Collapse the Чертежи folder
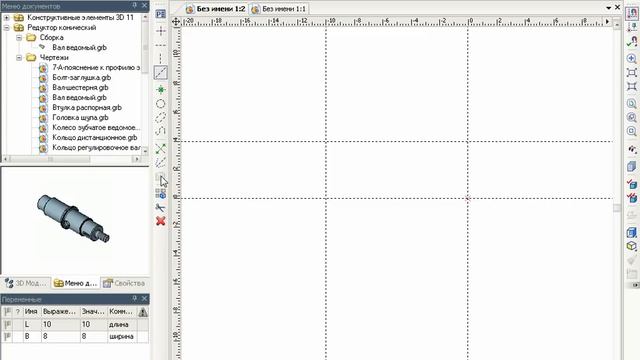The image size is (640, 360). pos(19,58)
